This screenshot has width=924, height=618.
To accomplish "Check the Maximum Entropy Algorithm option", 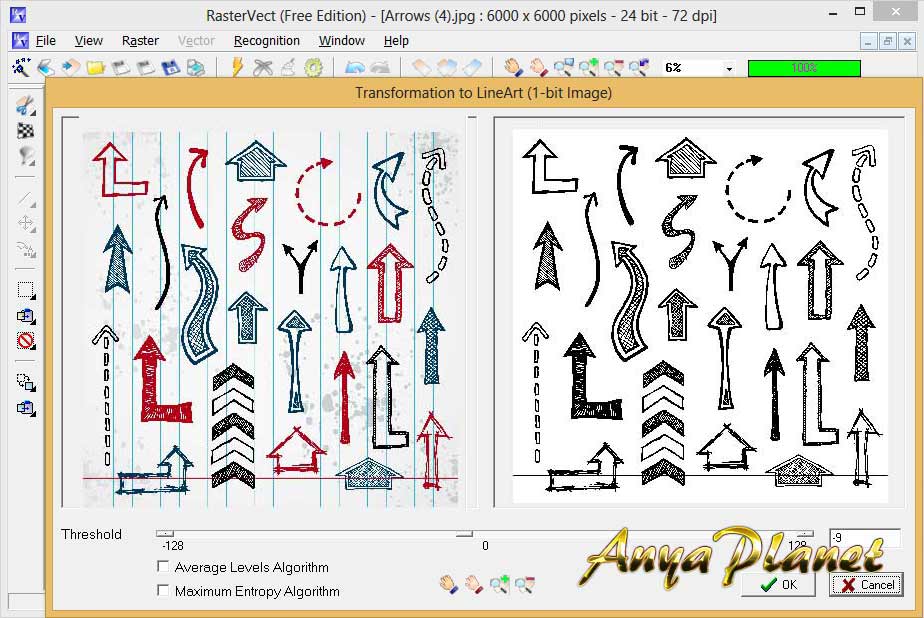I will tap(164, 591).
